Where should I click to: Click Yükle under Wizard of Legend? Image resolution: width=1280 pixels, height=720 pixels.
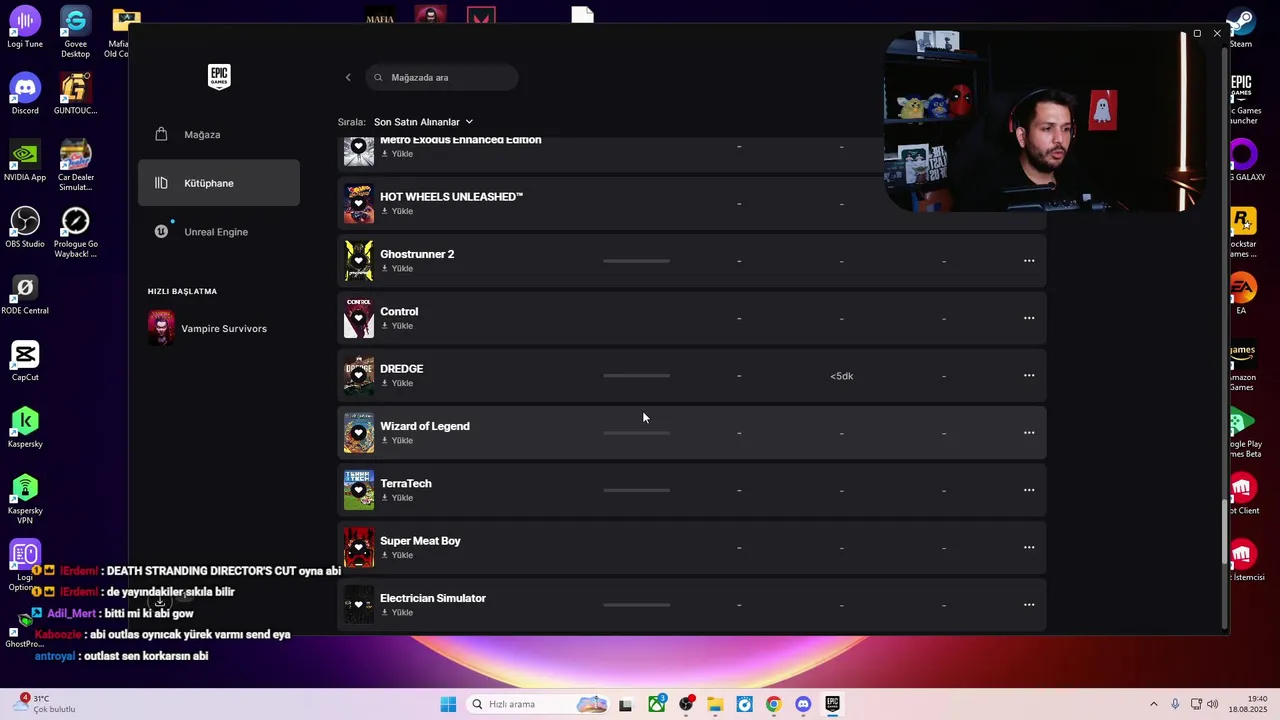click(397, 440)
